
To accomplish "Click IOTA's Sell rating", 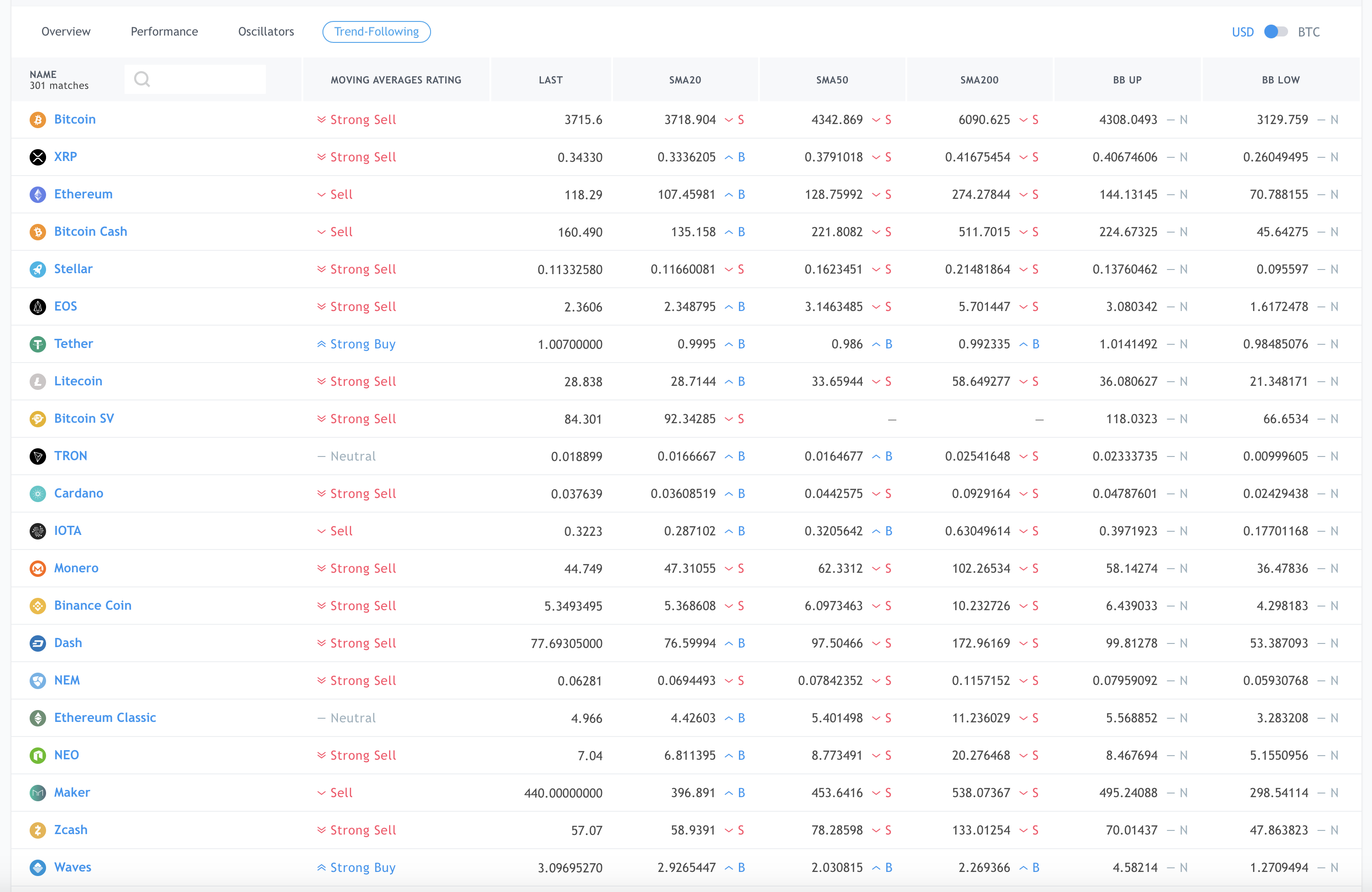I will (335, 531).
